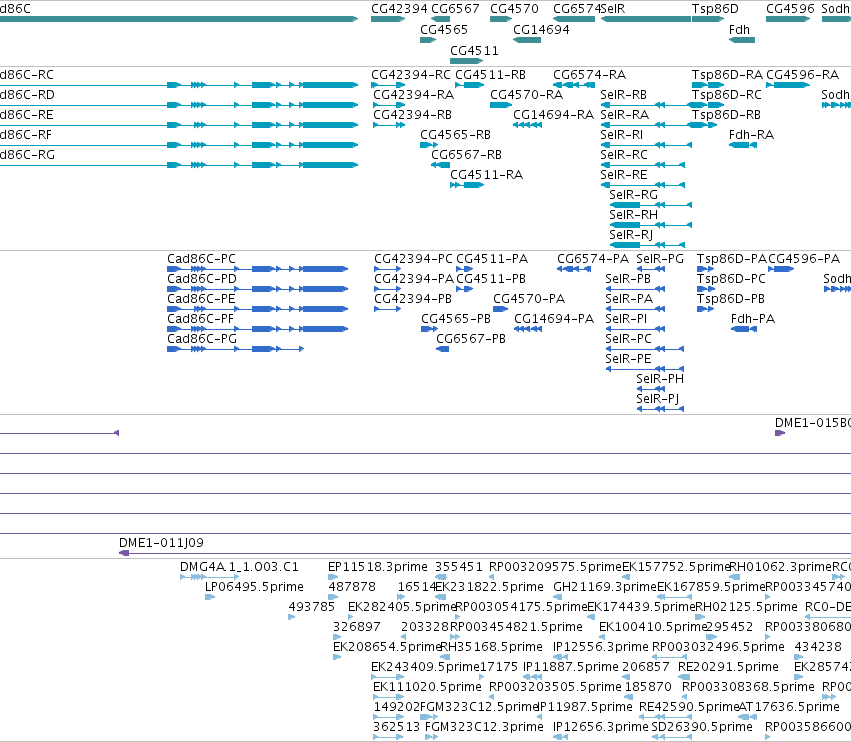851x742 pixels.
Task: Select the SelR-RB transcript label
Action: click(x=624, y=95)
